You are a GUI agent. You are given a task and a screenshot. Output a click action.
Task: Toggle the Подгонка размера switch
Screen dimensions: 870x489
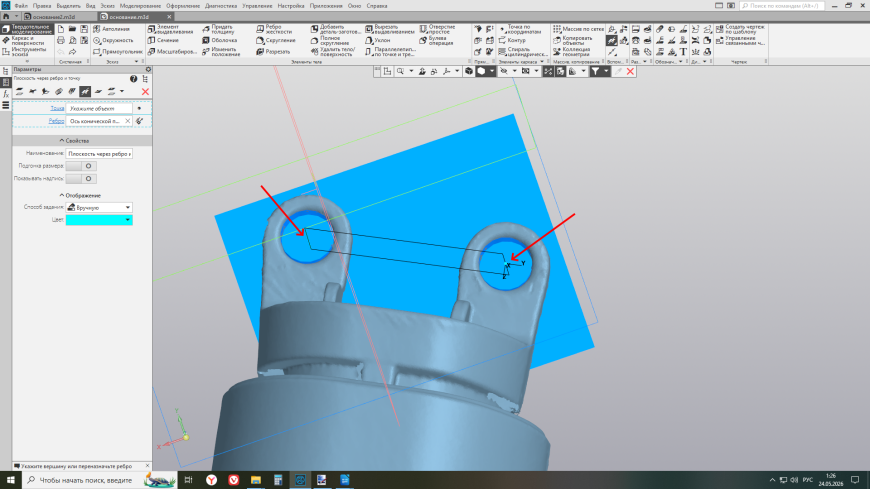[x=81, y=166]
